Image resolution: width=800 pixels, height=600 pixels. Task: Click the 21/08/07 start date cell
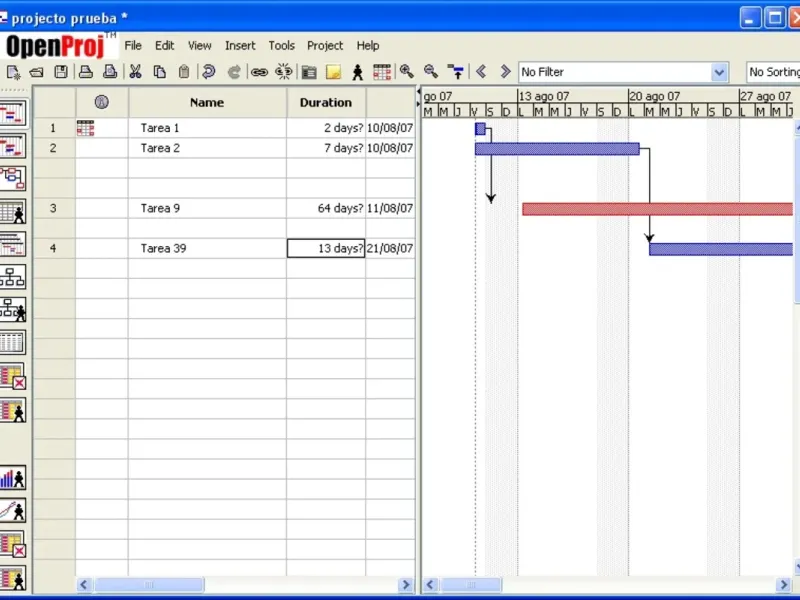[390, 248]
